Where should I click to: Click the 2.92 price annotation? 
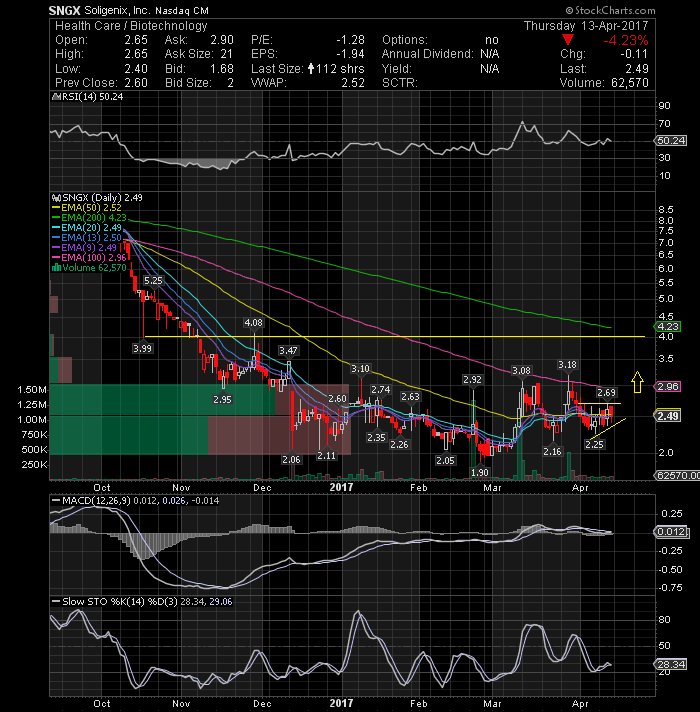pyautogui.click(x=472, y=379)
